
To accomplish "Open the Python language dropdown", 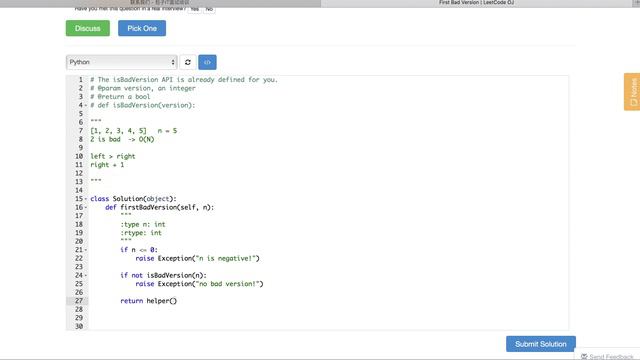I will (122, 62).
